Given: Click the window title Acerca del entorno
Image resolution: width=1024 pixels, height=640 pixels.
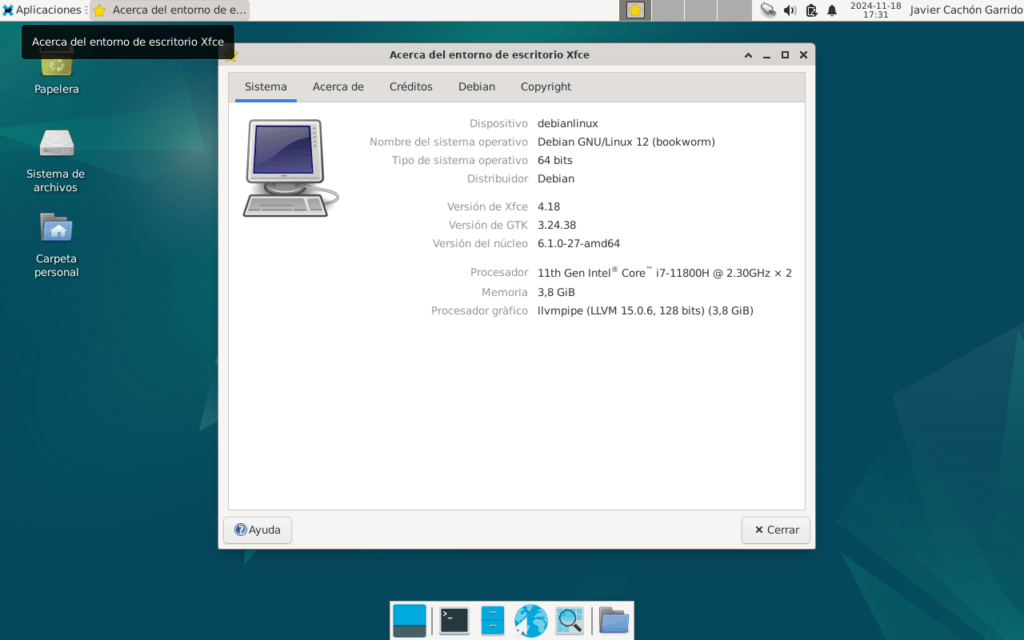Looking at the screenshot, I should click(489, 55).
